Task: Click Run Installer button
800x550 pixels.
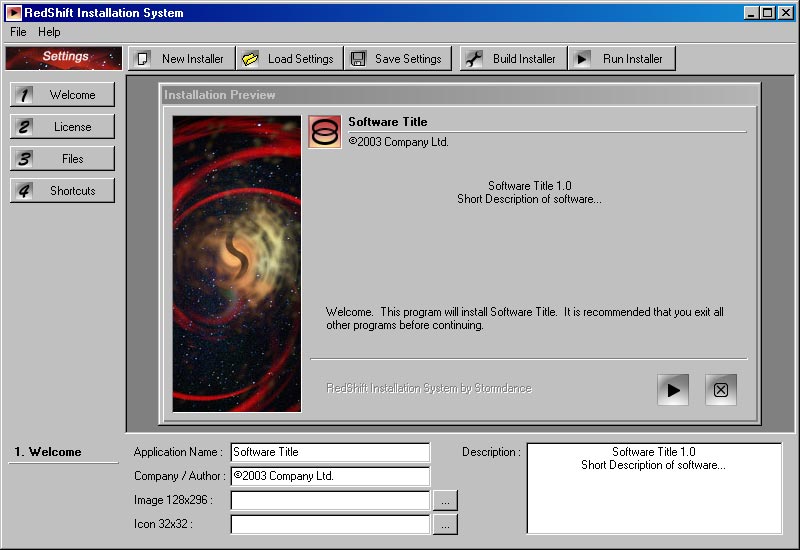Action: pyautogui.click(x=622, y=59)
